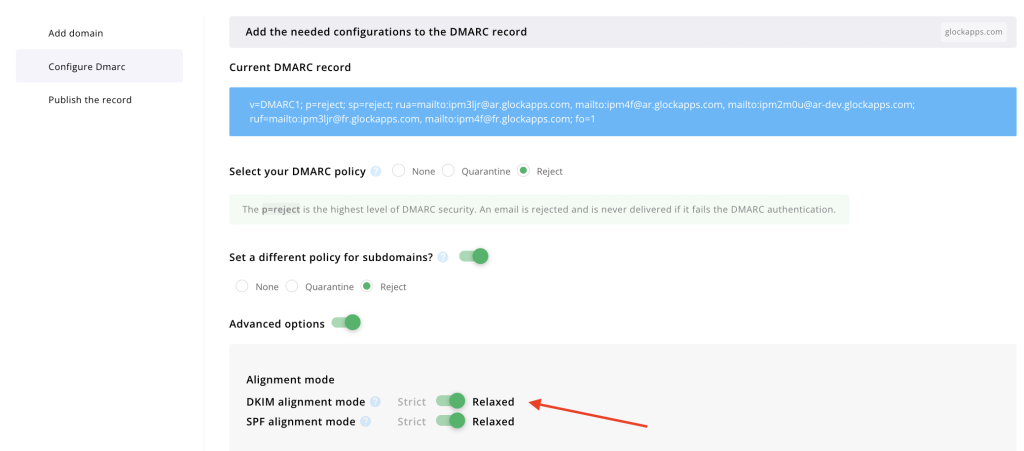Click help icon beside SPF alignment mode
The height and width of the screenshot is (451, 1024).
pos(365,422)
